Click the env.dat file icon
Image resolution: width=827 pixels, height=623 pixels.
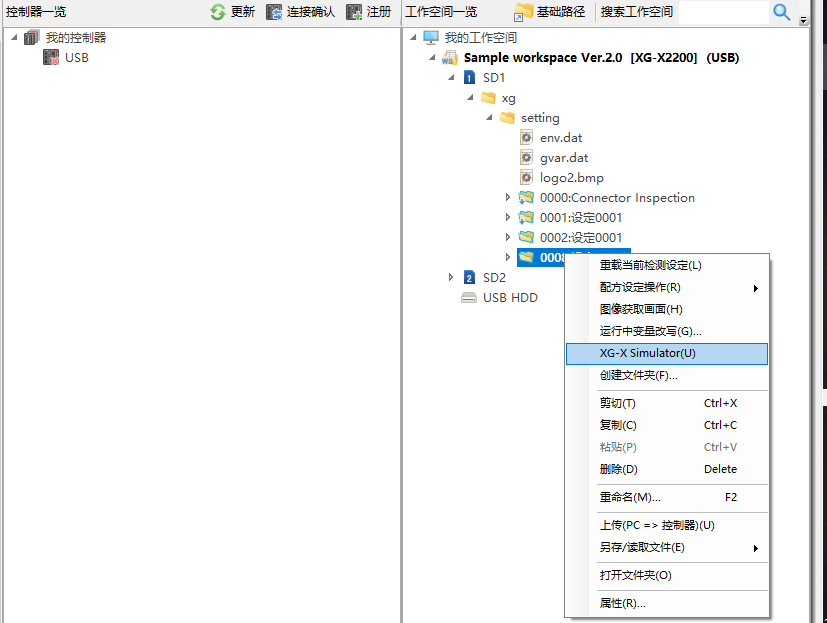pos(526,138)
